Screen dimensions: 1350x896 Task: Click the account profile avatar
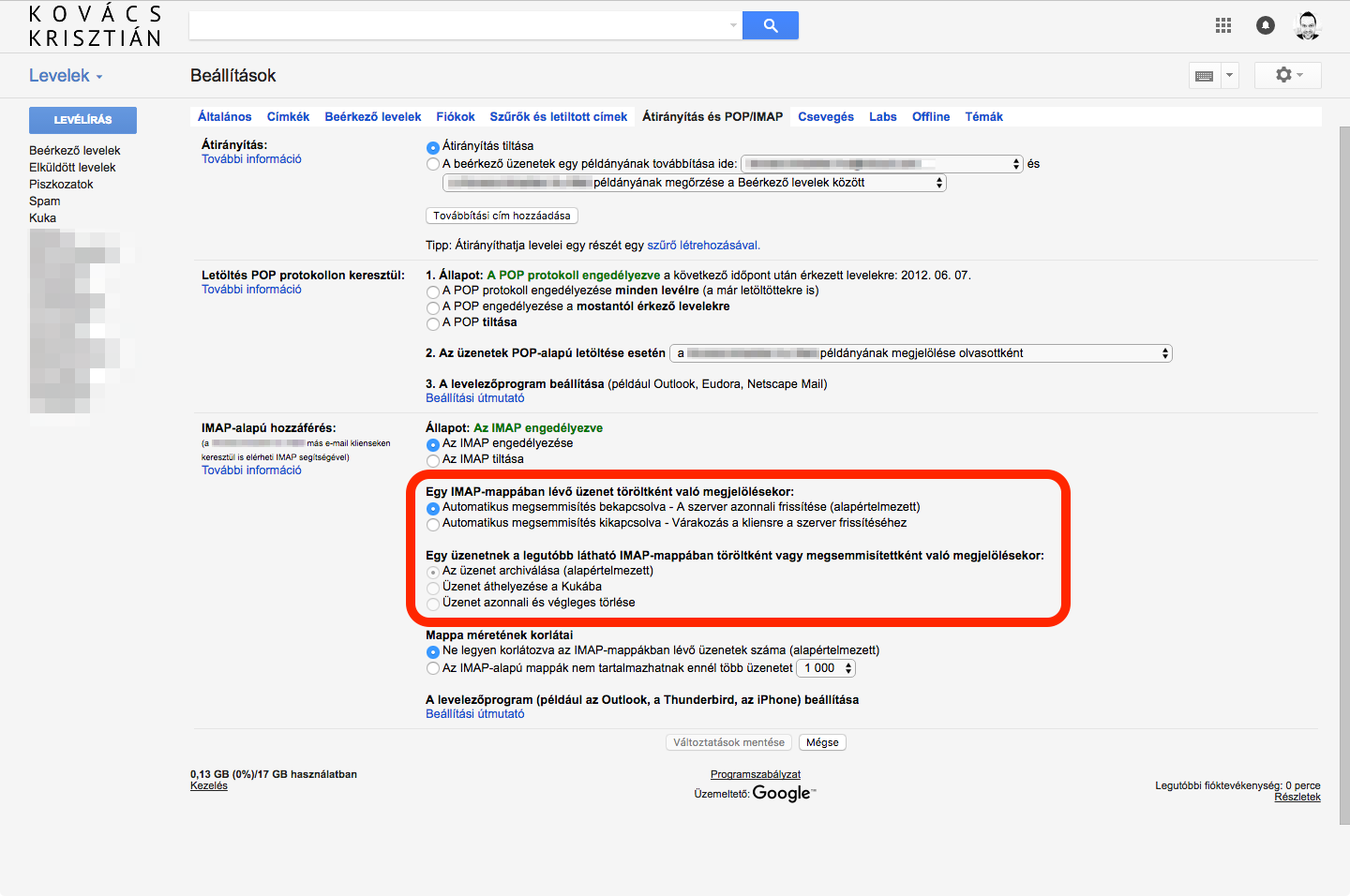pos(1307,25)
